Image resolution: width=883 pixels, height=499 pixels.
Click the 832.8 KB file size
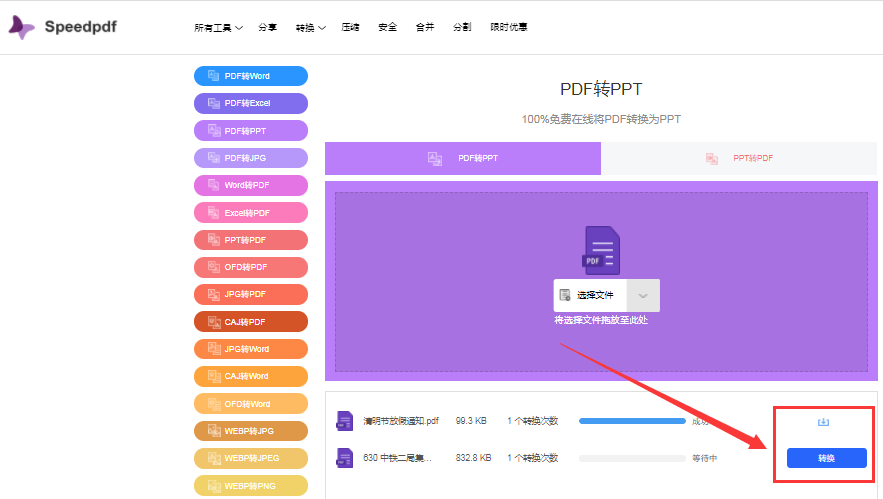point(473,458)
